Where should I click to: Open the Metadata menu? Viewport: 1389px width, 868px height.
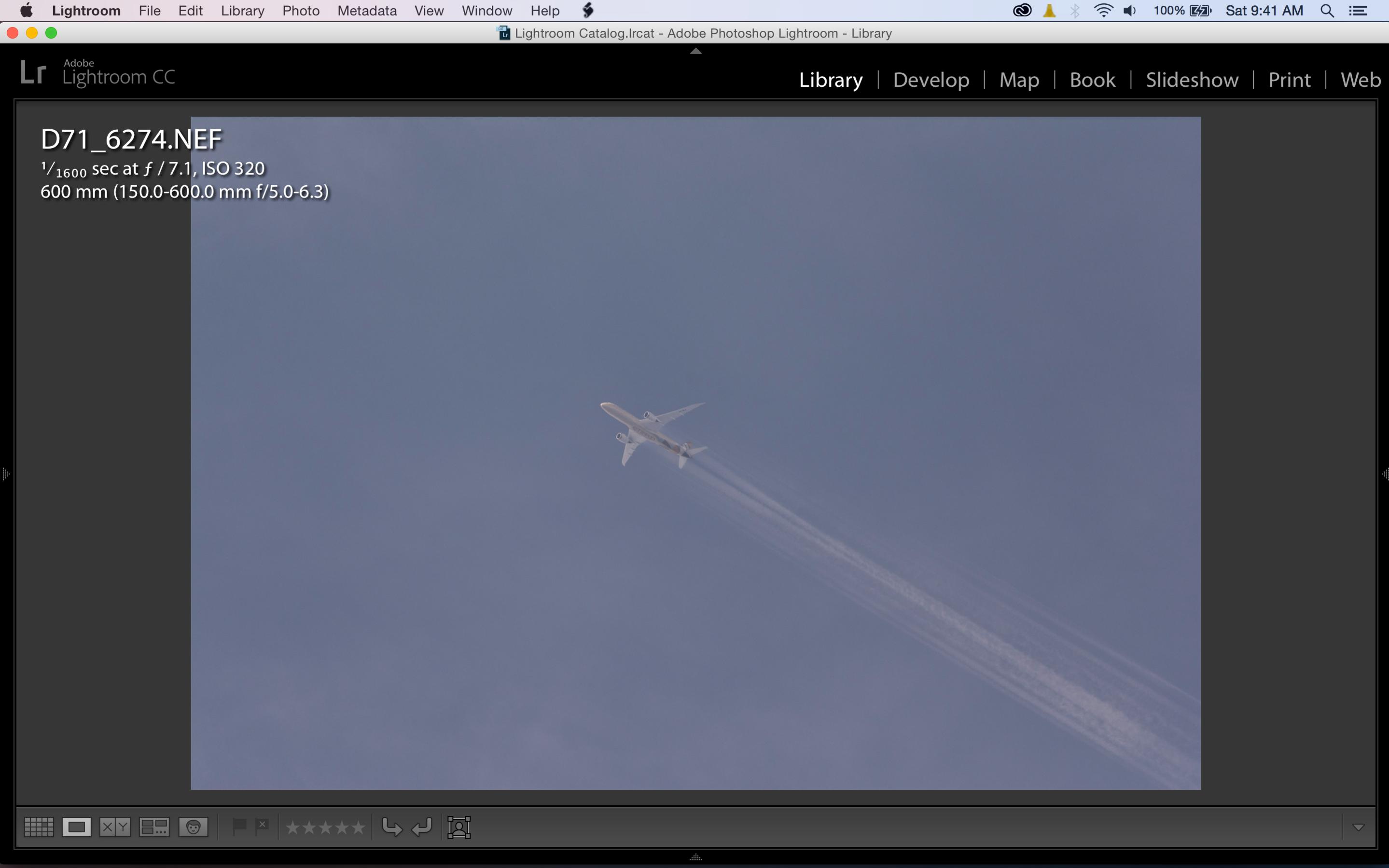click(366, 11)
